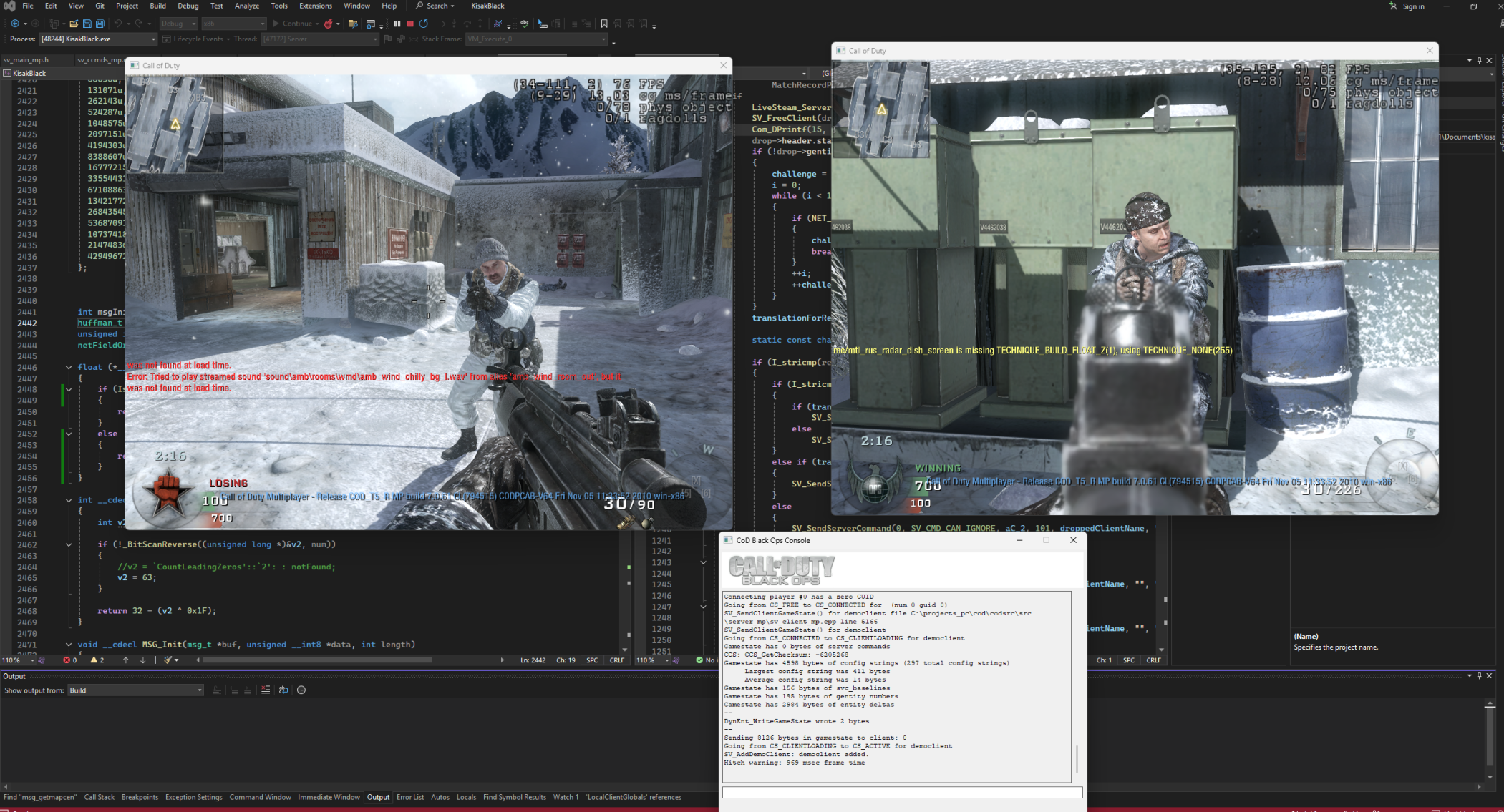
Task: Save all files icon
Action: (100, 24)
